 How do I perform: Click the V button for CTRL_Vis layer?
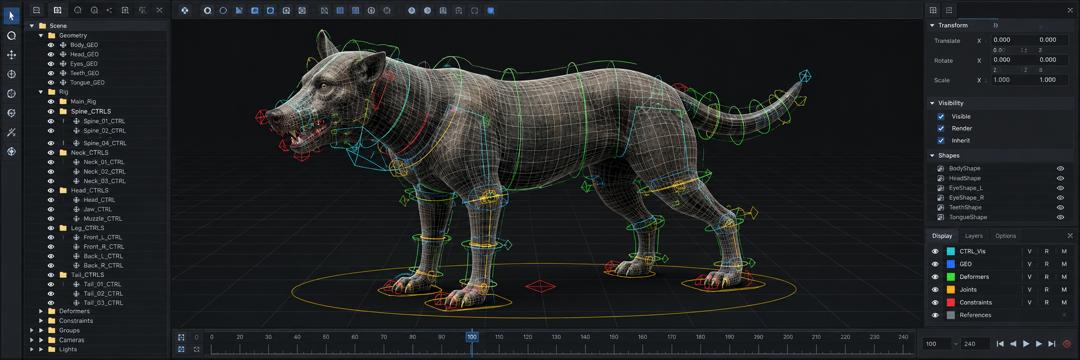pyautogui.click(x=1030, y=251)
